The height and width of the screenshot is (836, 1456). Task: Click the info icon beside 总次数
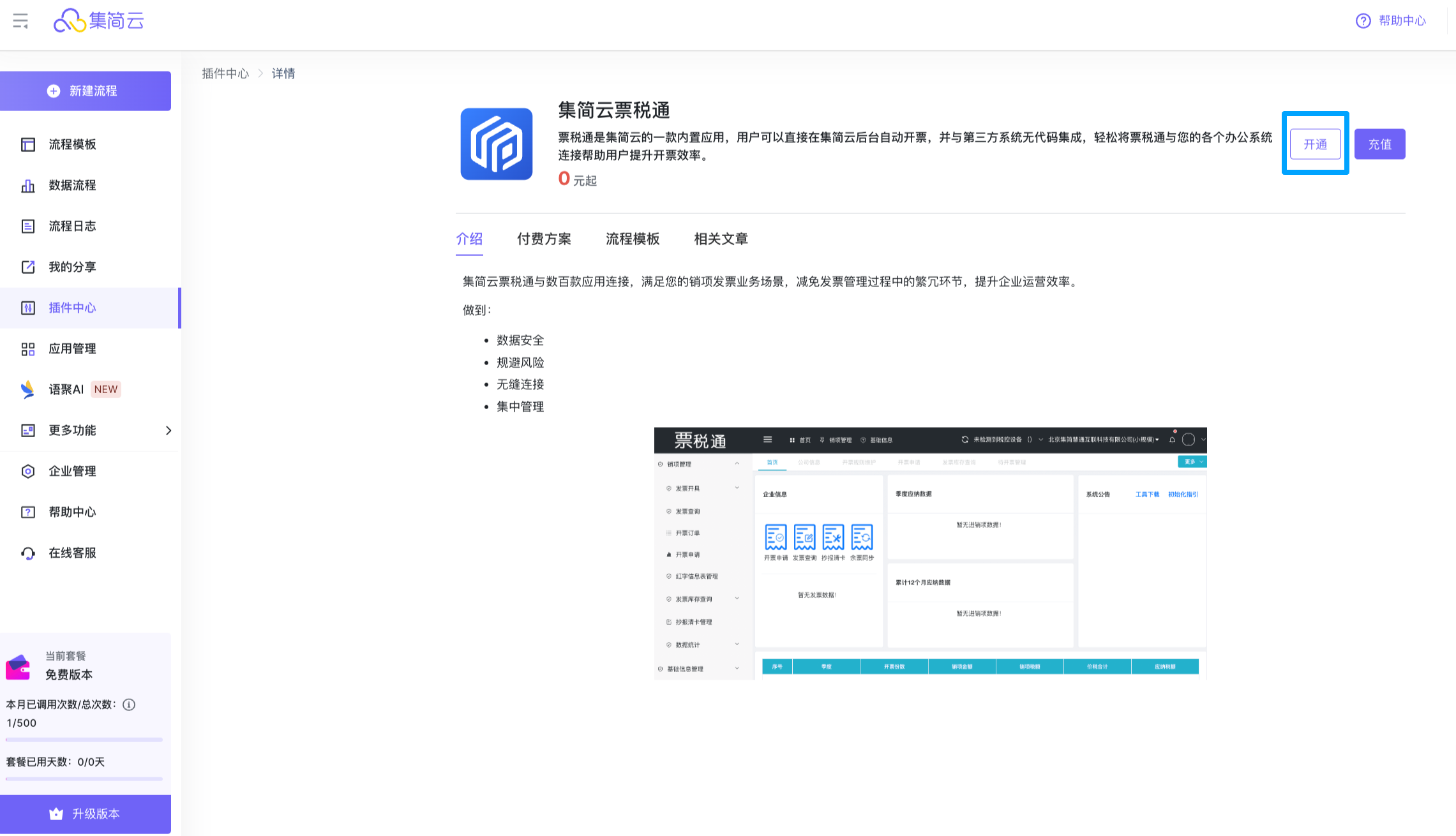(x=129, y=705)
